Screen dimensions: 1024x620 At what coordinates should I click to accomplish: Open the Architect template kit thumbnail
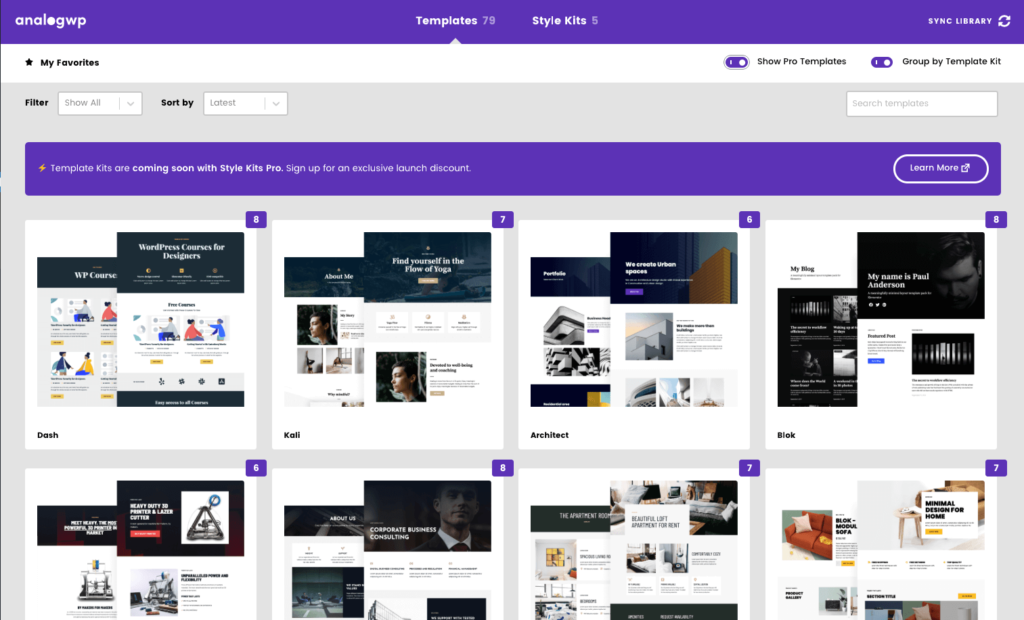point(634,319)
